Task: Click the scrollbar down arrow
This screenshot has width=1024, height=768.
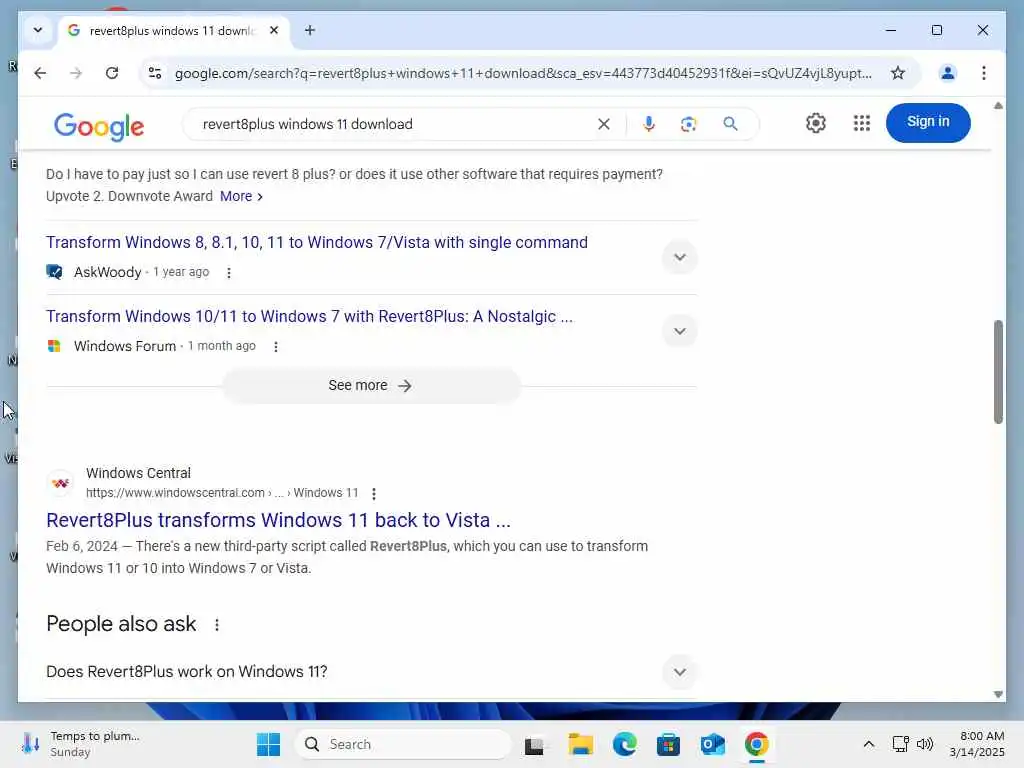Action: point(998,695)
